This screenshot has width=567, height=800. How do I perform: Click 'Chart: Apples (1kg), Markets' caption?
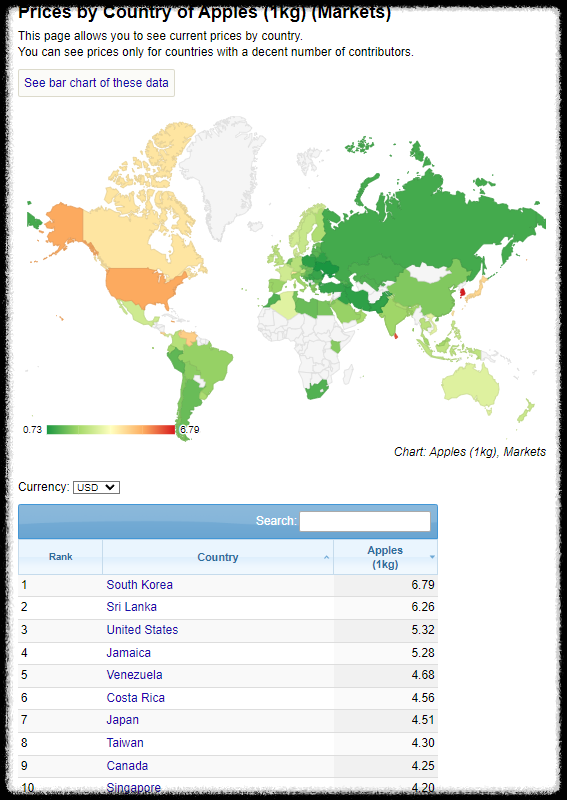[x=470, y=452]
